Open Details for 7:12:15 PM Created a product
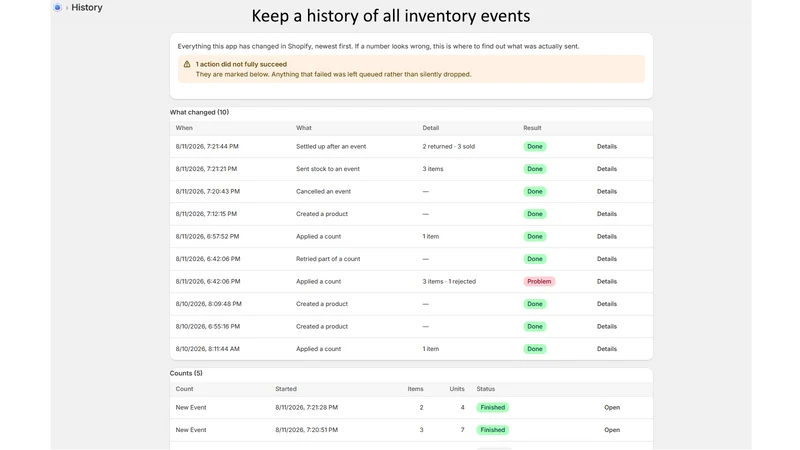 (x=607, y=214)
